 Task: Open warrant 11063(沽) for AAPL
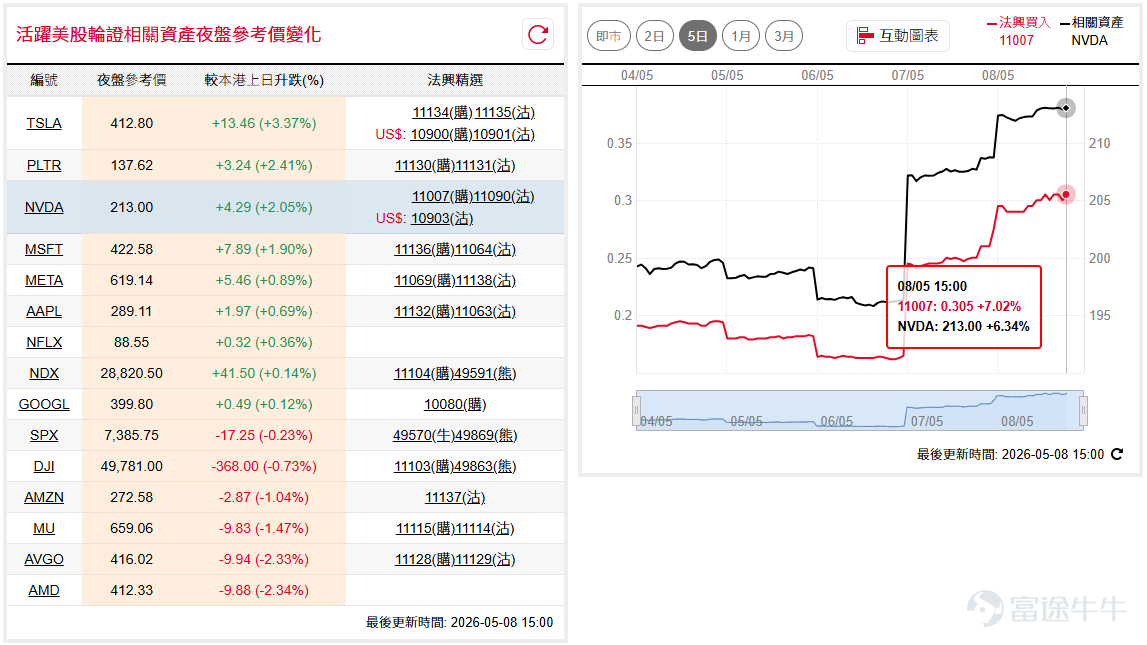[x=485, y=311]
